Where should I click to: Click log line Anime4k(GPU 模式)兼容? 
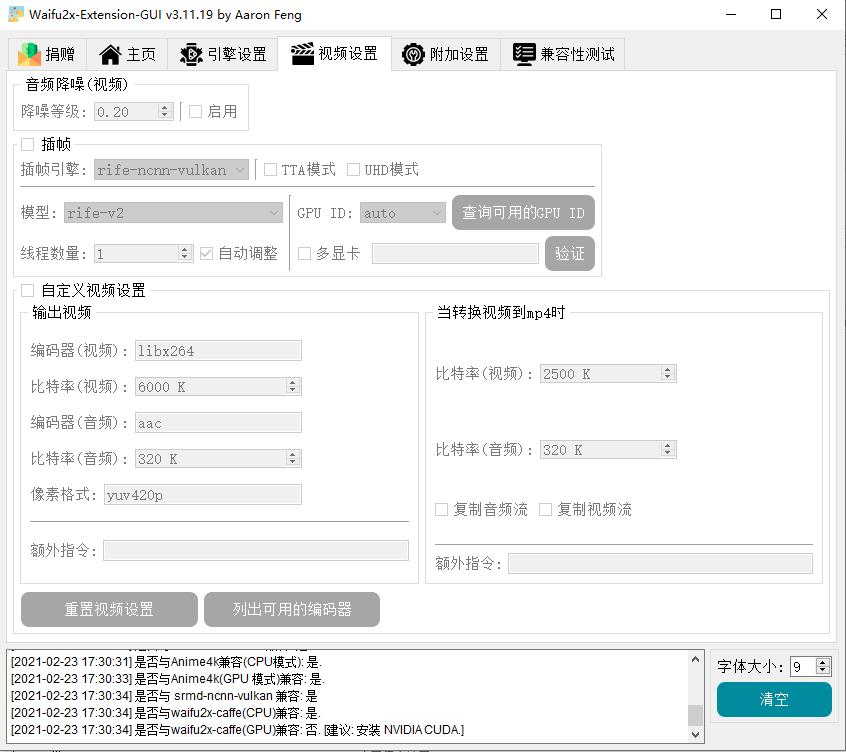(168, 679)
